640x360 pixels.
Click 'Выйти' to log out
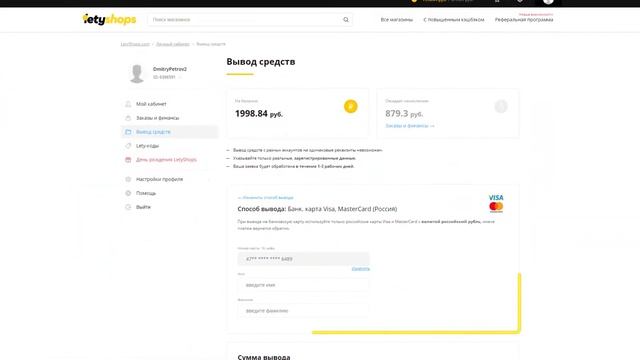[143, 207]
